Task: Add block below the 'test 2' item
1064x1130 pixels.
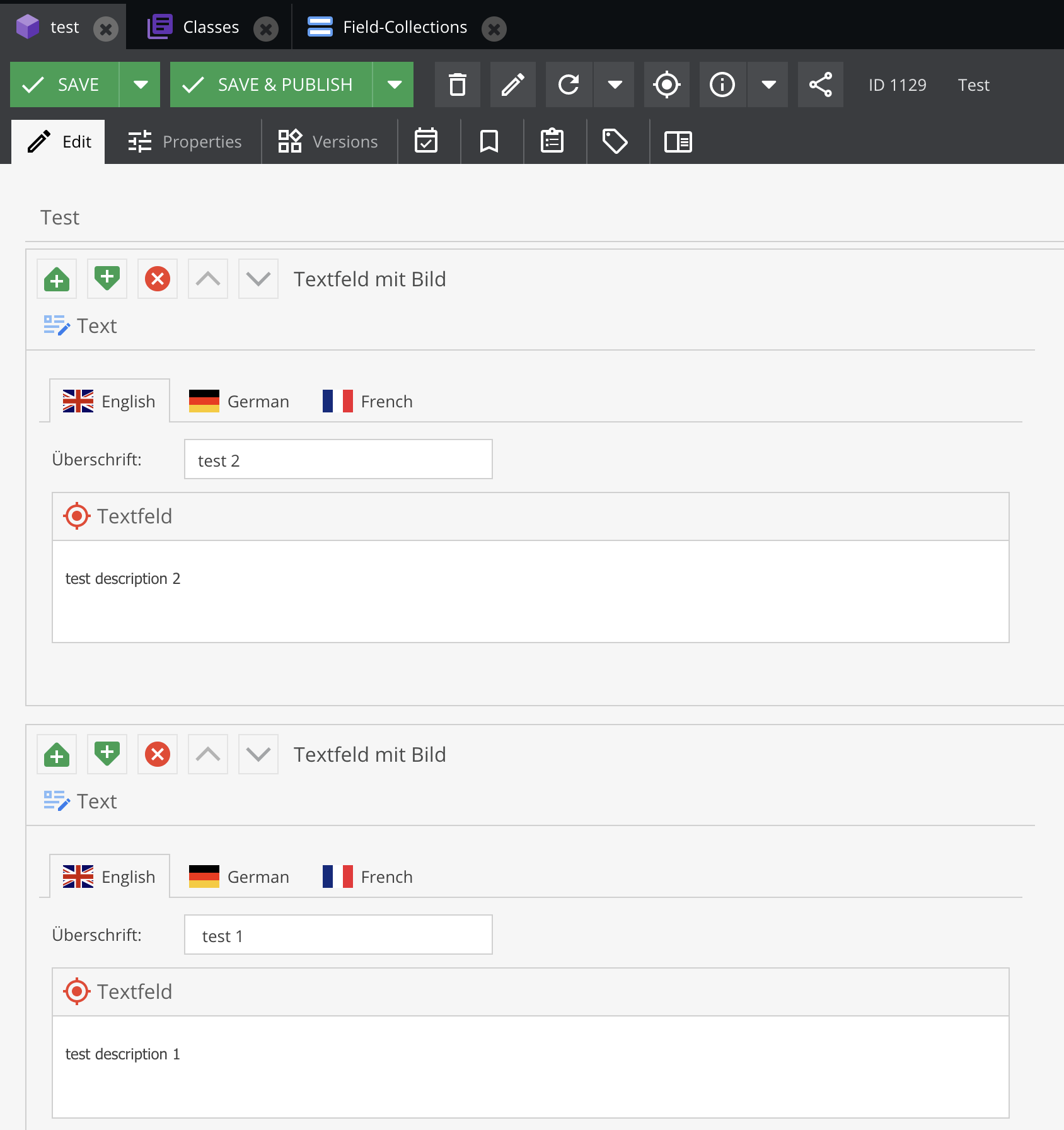Action: (x=107, y=279)
